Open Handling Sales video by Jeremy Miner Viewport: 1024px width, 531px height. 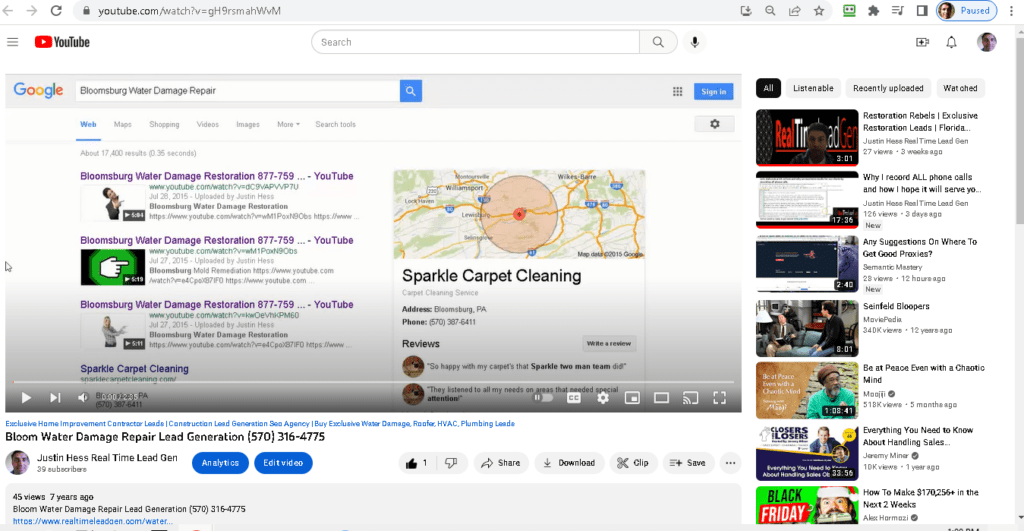pos(918,436)
